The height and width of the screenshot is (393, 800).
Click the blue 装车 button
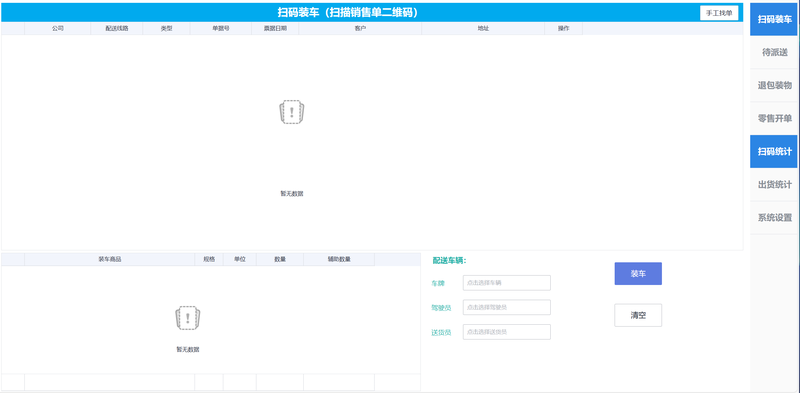coord(638,274)
